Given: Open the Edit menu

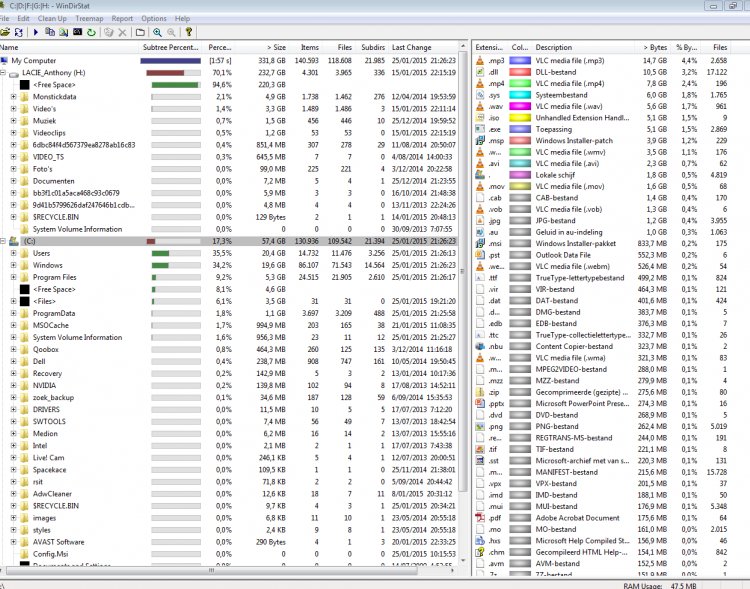Looking at the screenshot, I should tap(23, 19).
